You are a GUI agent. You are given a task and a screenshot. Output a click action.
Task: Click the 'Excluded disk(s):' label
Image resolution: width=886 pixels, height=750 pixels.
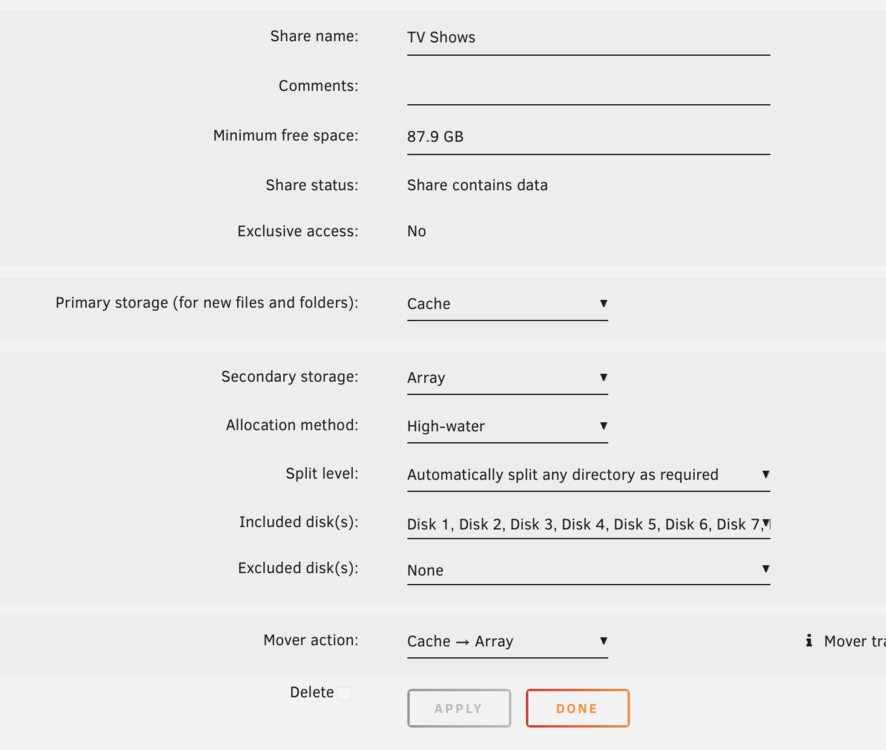[298, 568]
